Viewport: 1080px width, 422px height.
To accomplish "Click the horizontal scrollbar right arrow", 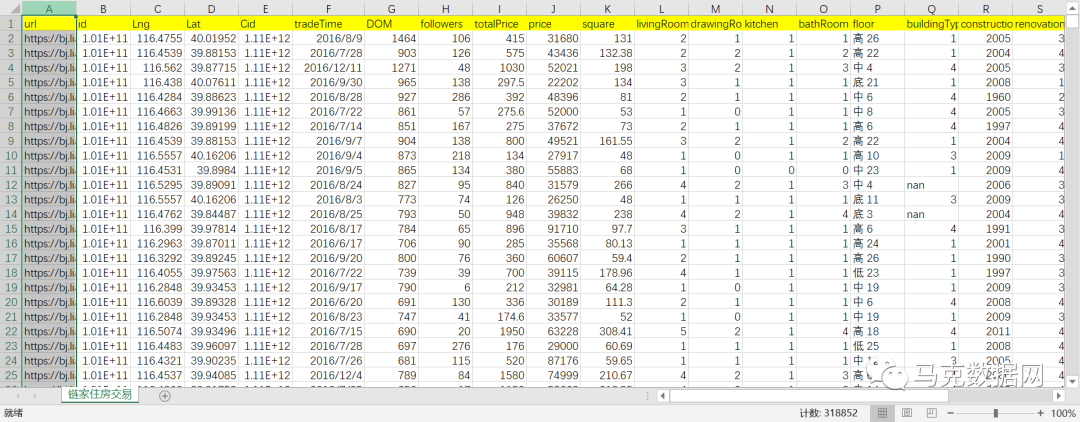I will tap(1059, 396).
